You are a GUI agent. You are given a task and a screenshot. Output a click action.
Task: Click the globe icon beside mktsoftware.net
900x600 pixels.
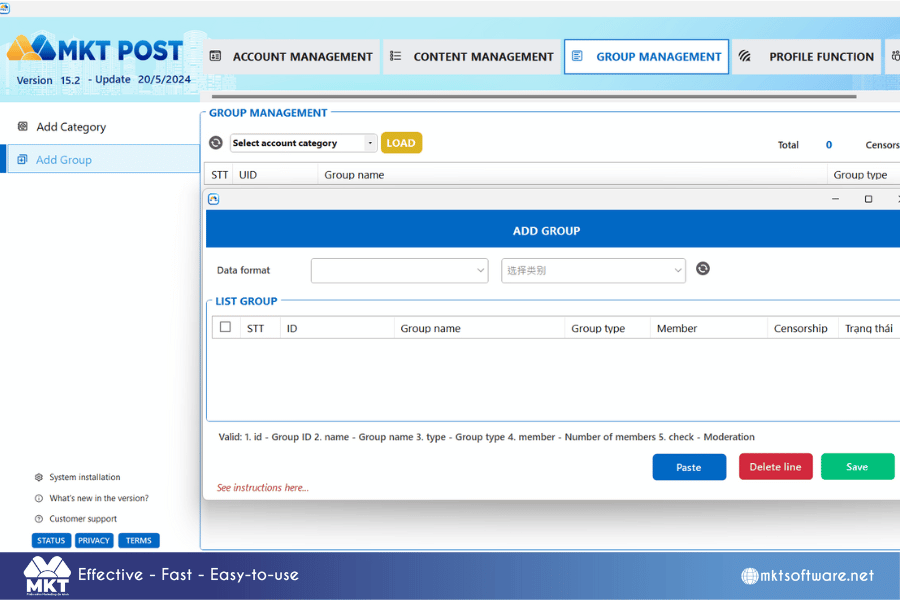750,575
